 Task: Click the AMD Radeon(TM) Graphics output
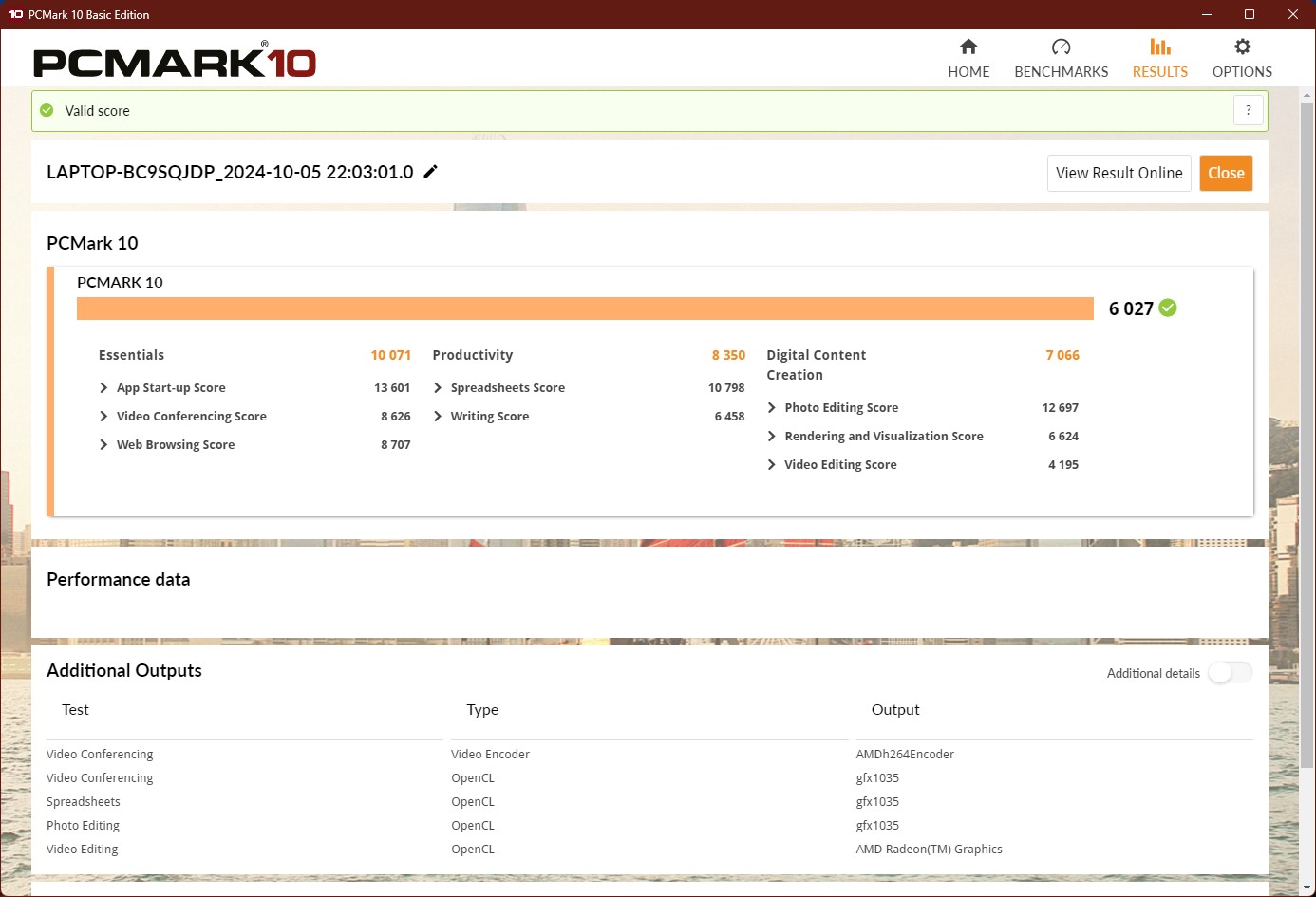929,849
